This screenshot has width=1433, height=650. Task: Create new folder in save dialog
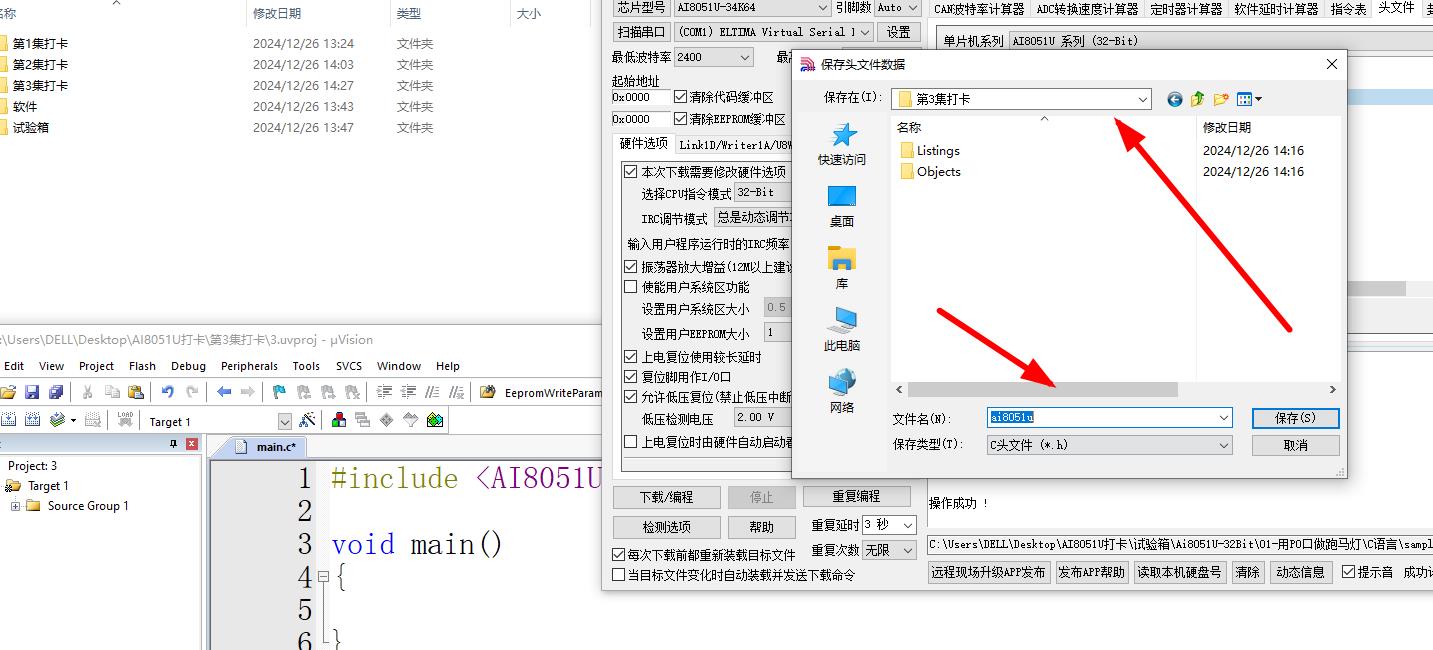(1221, 99)
